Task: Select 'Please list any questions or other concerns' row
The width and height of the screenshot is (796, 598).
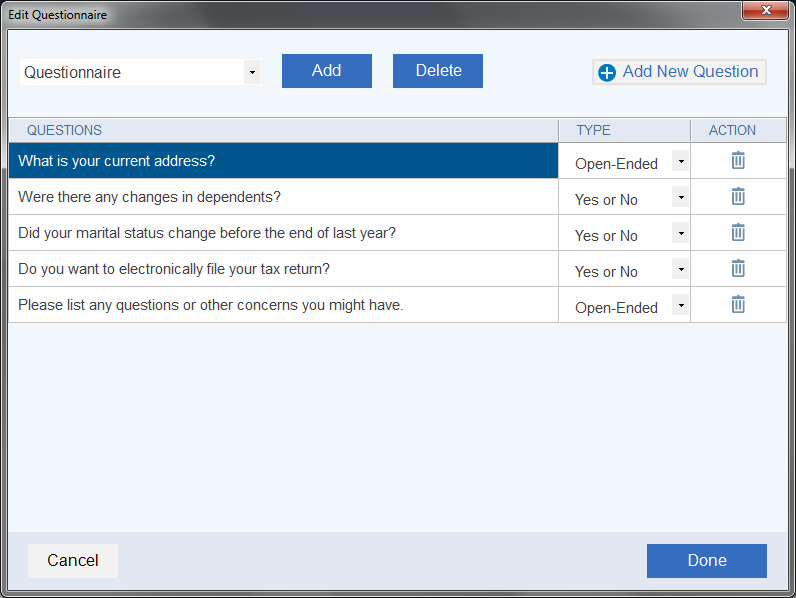Action: tap(283, 305)
